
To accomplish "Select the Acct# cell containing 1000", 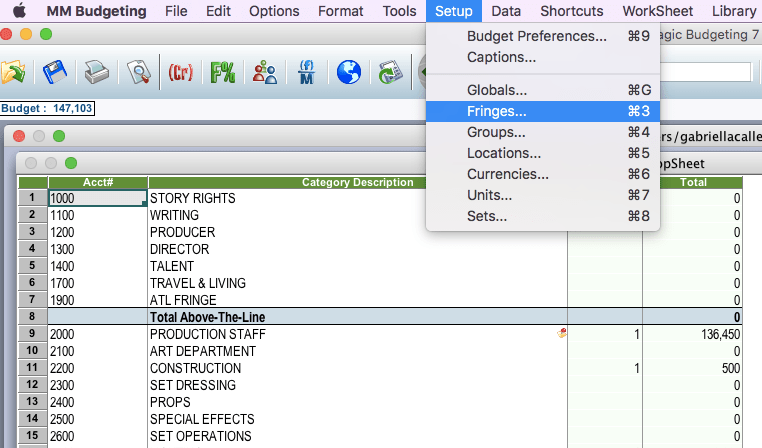I will click(x=97, y=198).
